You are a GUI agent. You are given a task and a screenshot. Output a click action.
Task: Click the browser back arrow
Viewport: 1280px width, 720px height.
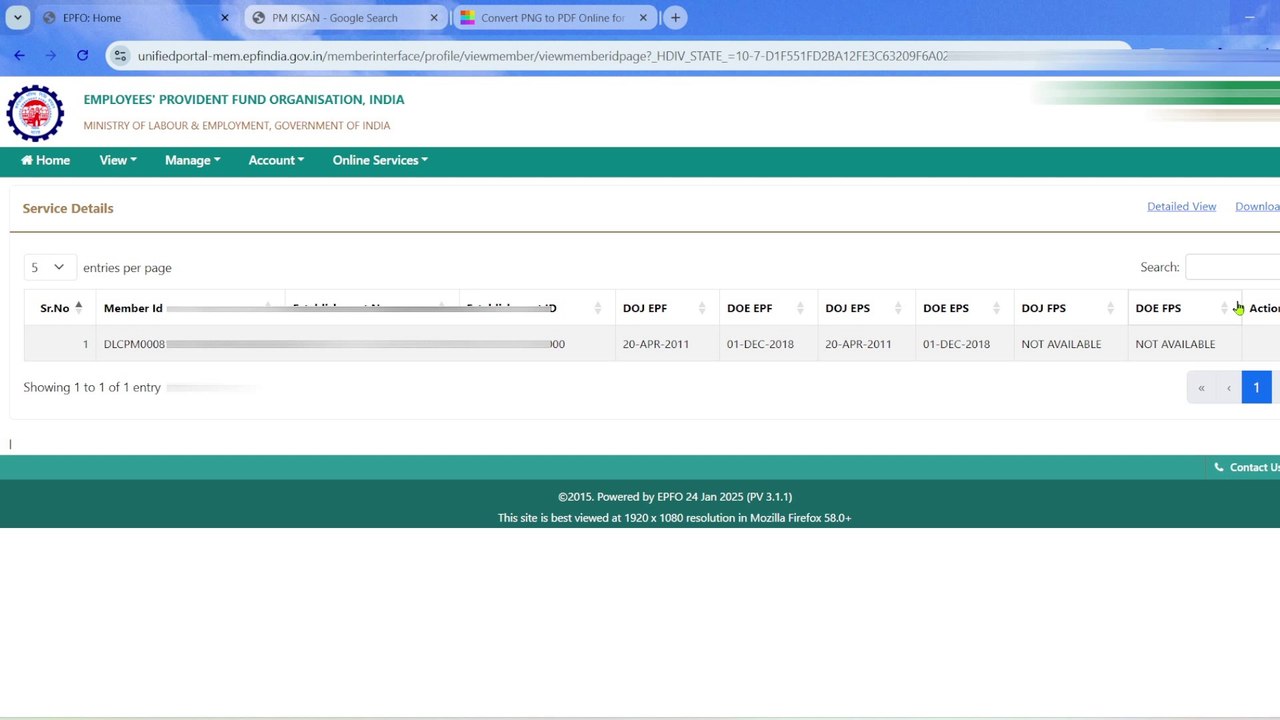19,56
